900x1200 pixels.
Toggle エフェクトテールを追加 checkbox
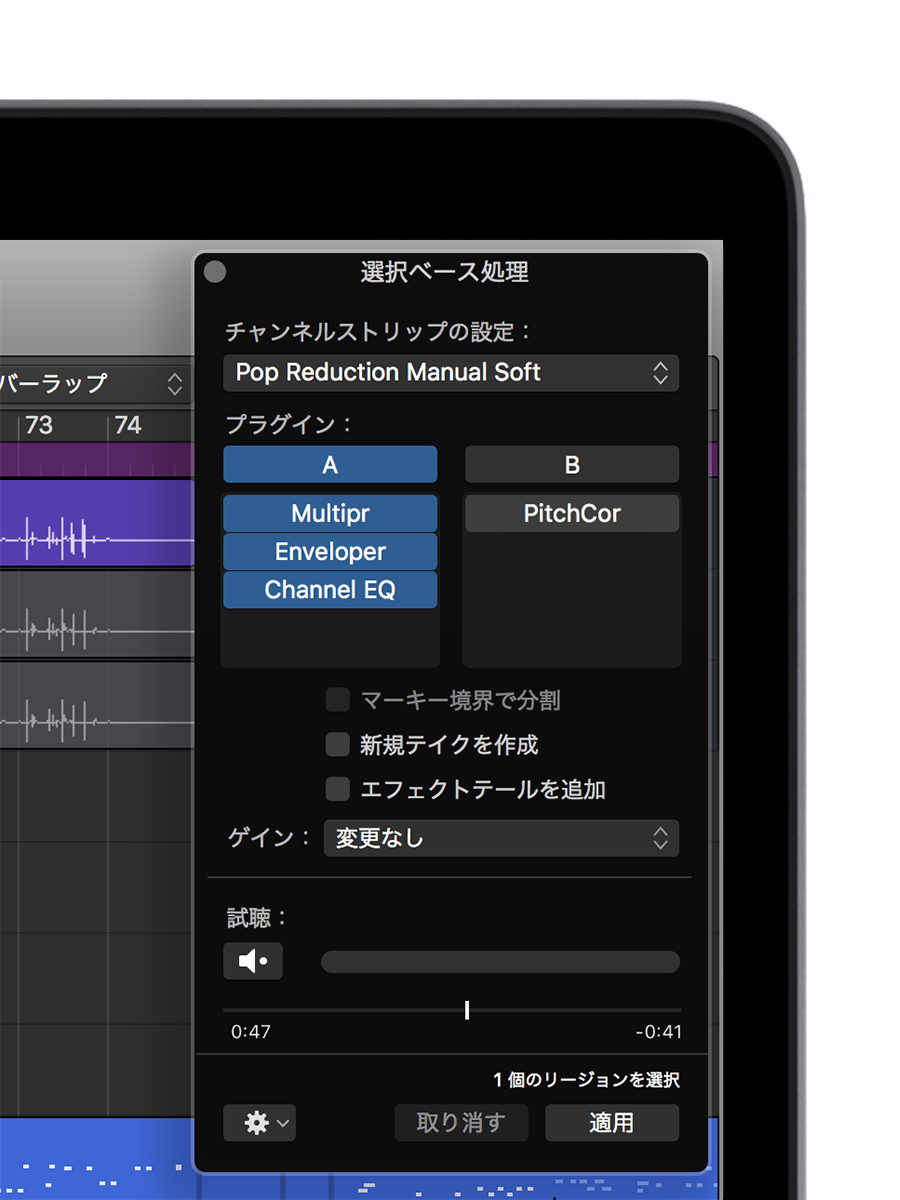(338, 789)
